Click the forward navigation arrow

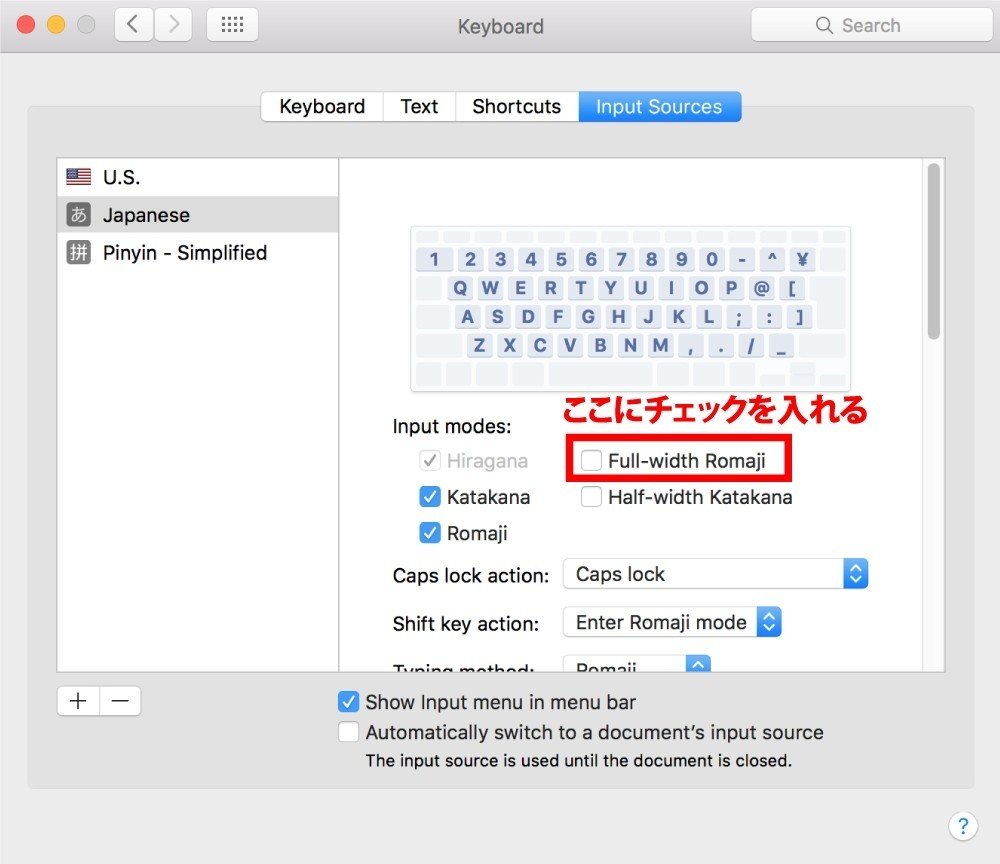pos(171,24)
